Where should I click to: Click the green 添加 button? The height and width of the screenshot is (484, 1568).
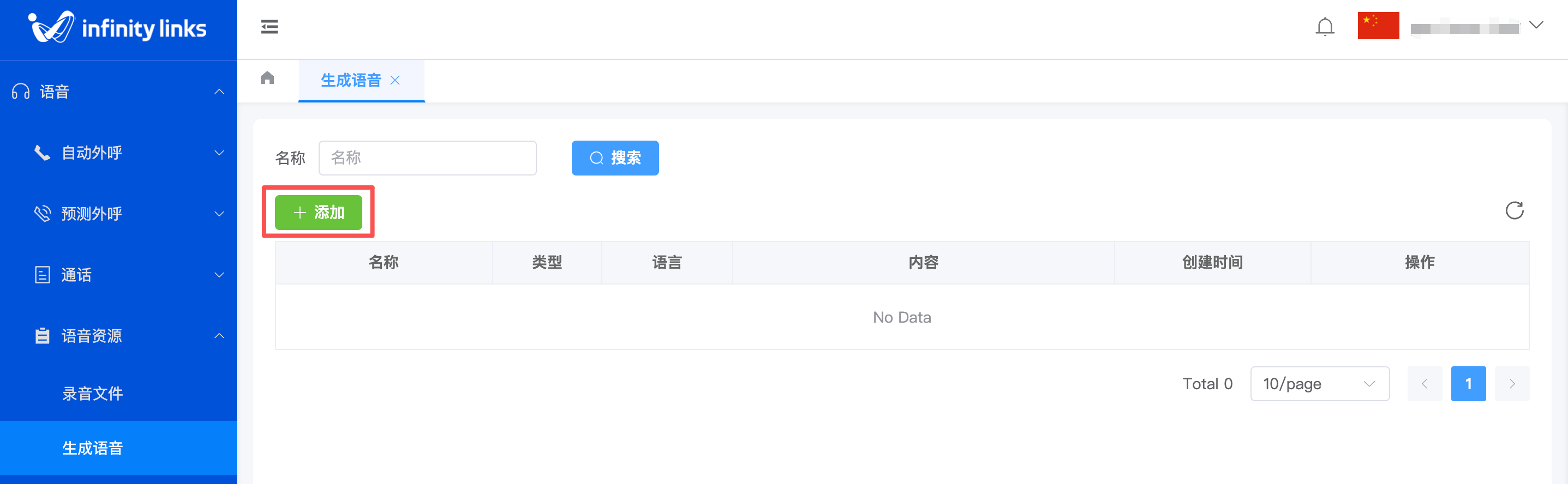pyautogui.click(x=319, y=212)
